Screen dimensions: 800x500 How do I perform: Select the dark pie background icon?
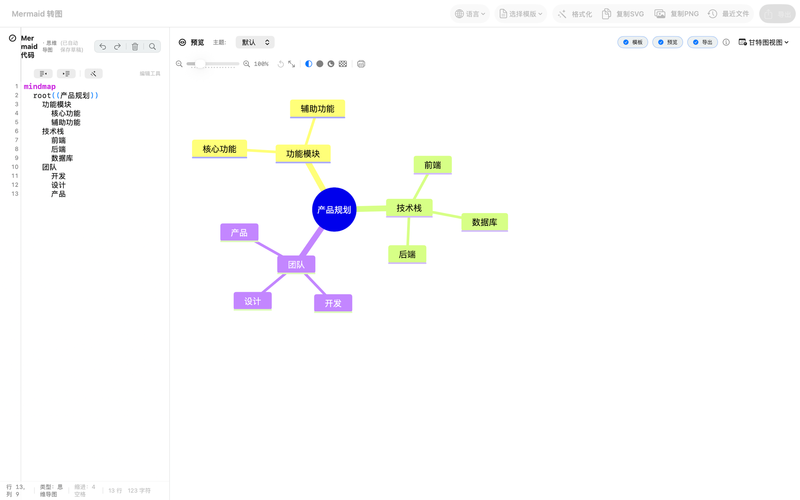[x=331, y=64]
